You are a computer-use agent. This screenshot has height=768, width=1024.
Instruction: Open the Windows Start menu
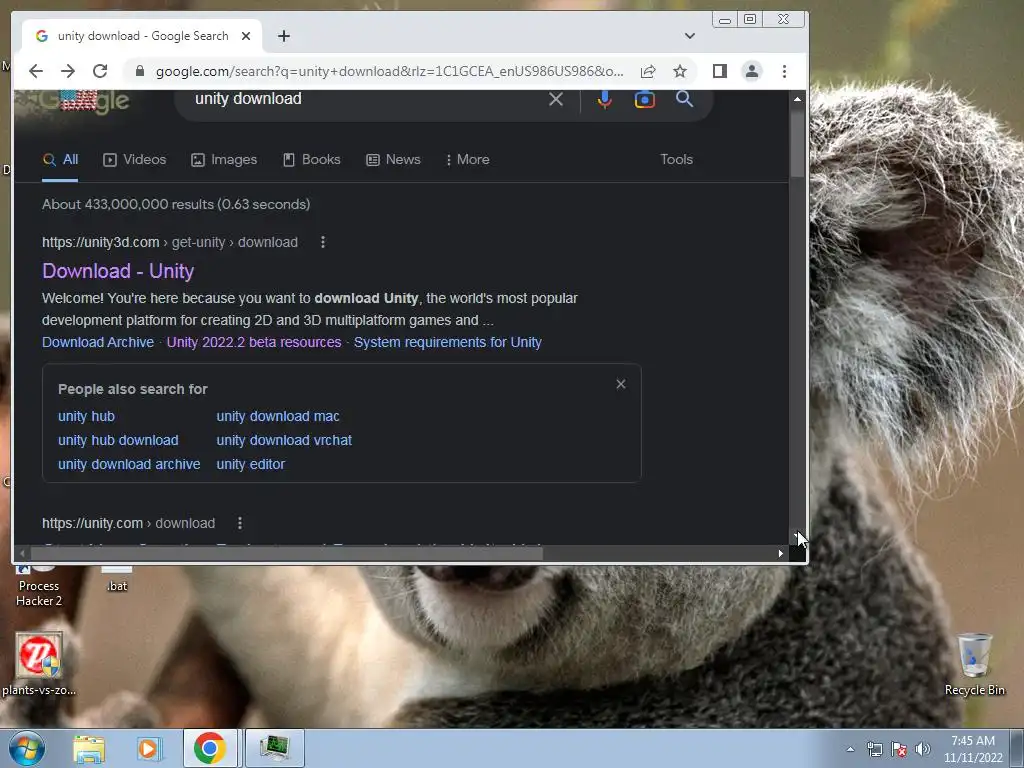(27, 748)
